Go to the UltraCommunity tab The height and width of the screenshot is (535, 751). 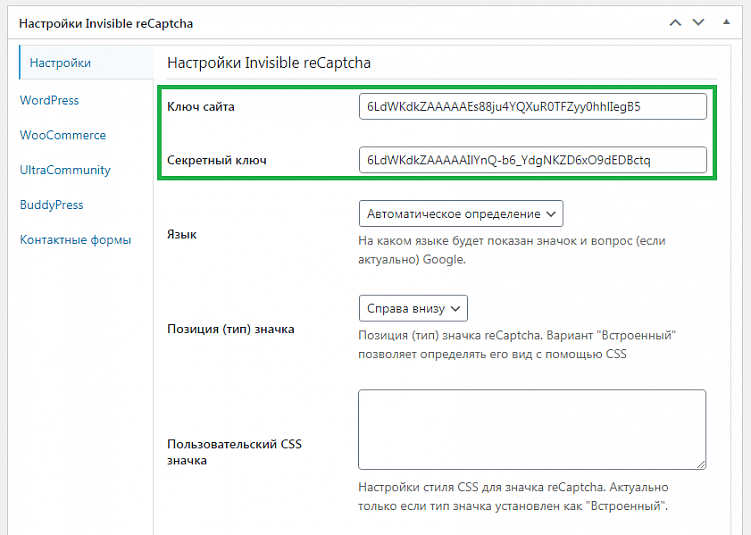click(65, 170)
